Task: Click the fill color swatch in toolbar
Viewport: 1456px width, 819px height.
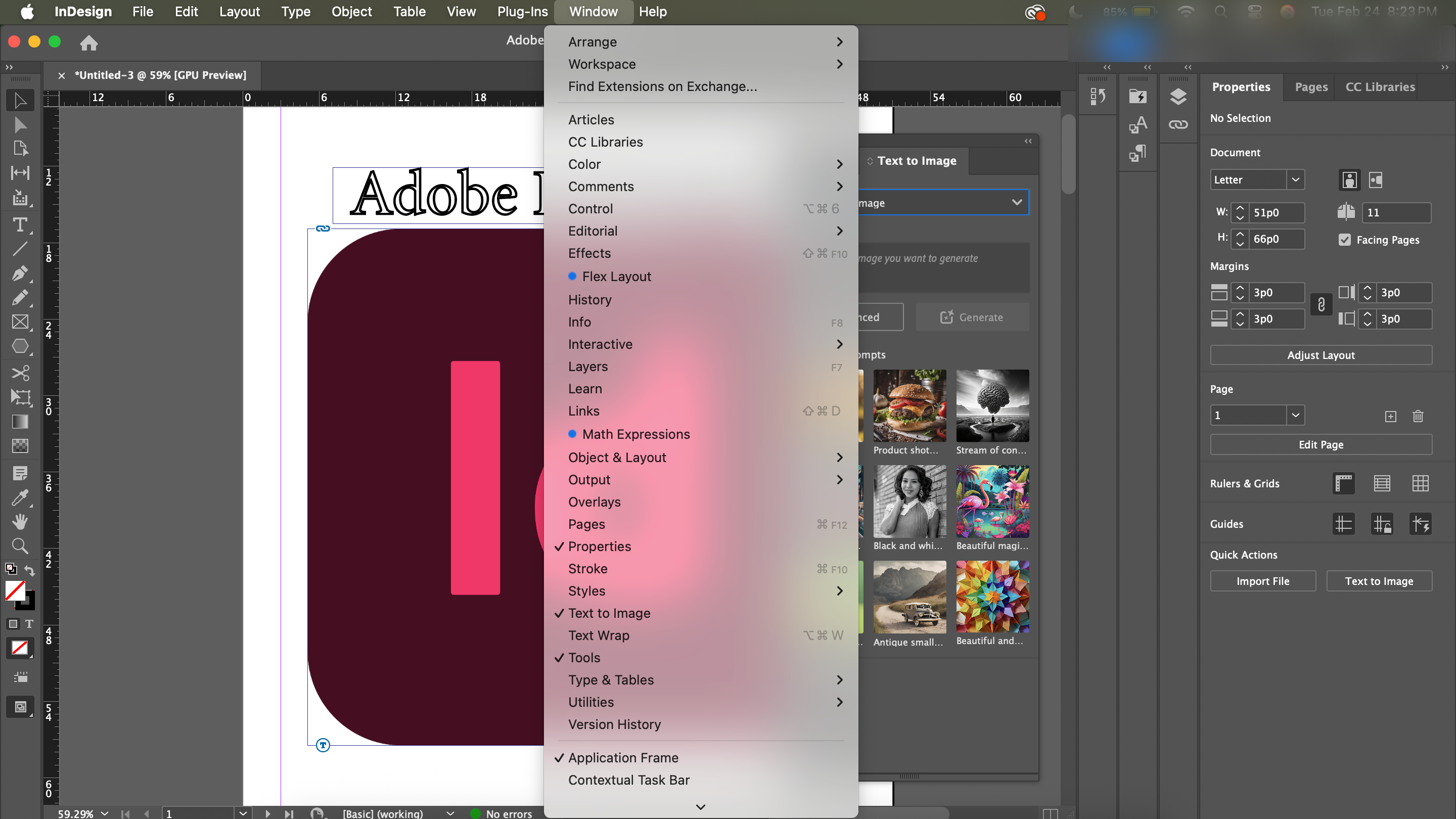Action: pos(15,591)
